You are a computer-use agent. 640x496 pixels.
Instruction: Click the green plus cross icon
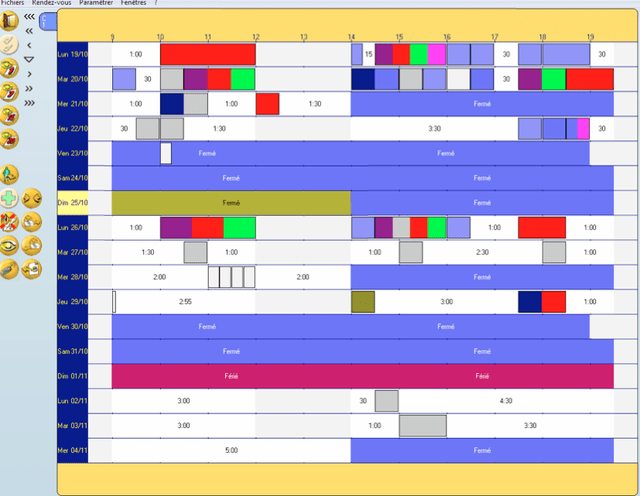pos(10,197)
